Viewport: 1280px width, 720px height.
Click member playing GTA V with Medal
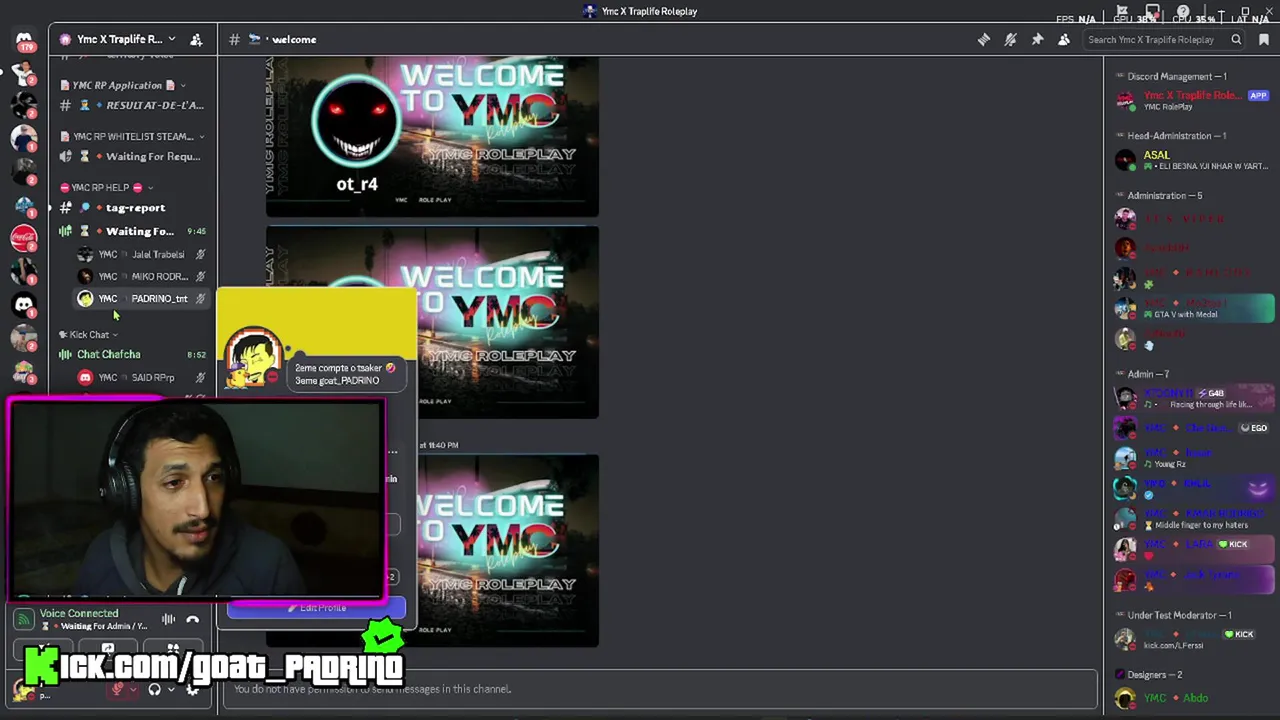(1192, 308)
